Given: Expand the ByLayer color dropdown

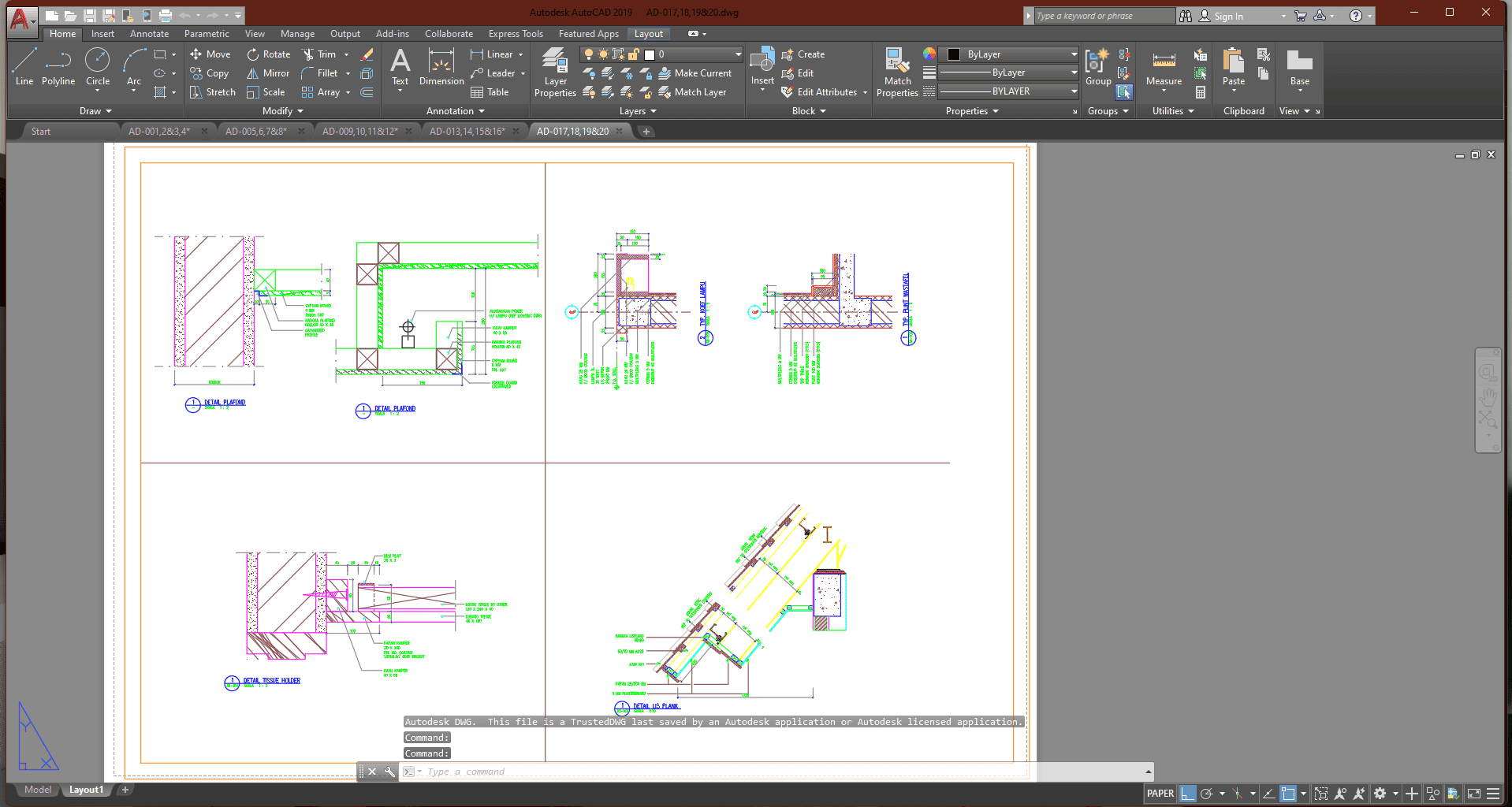Looking at the screenshot, I should [x=1074, y=54].
